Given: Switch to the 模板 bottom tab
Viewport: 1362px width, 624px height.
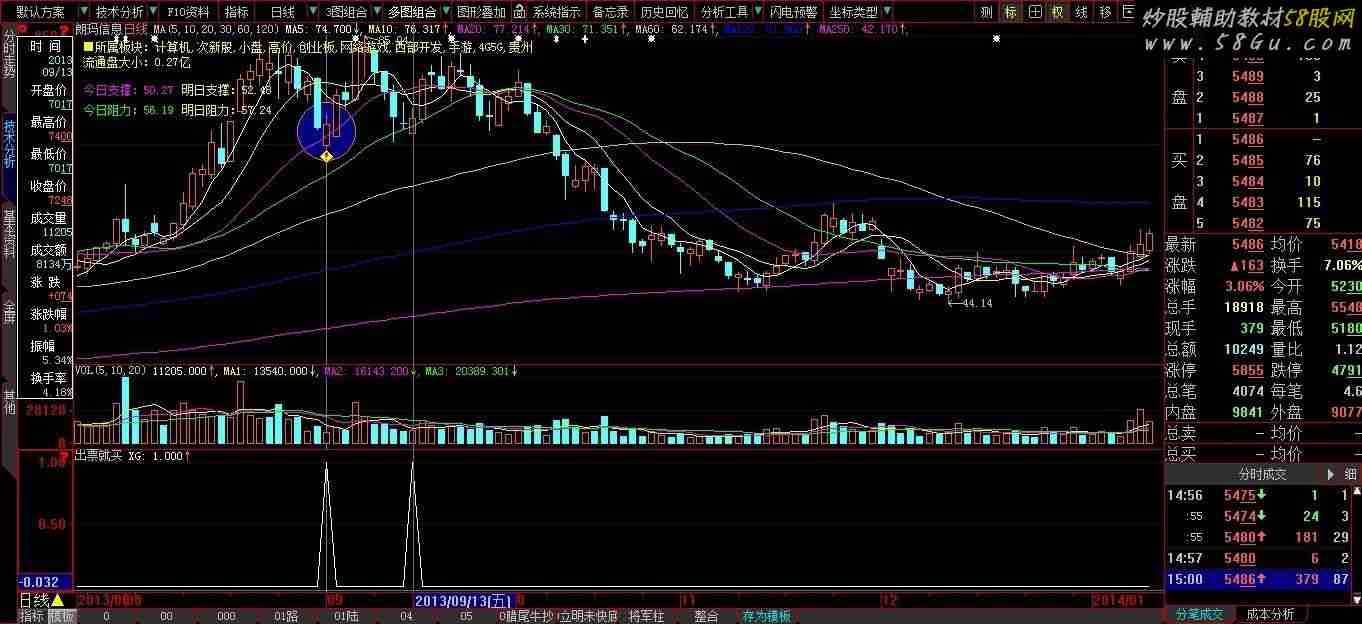Looking at the screenshot, I should point(61,616).
